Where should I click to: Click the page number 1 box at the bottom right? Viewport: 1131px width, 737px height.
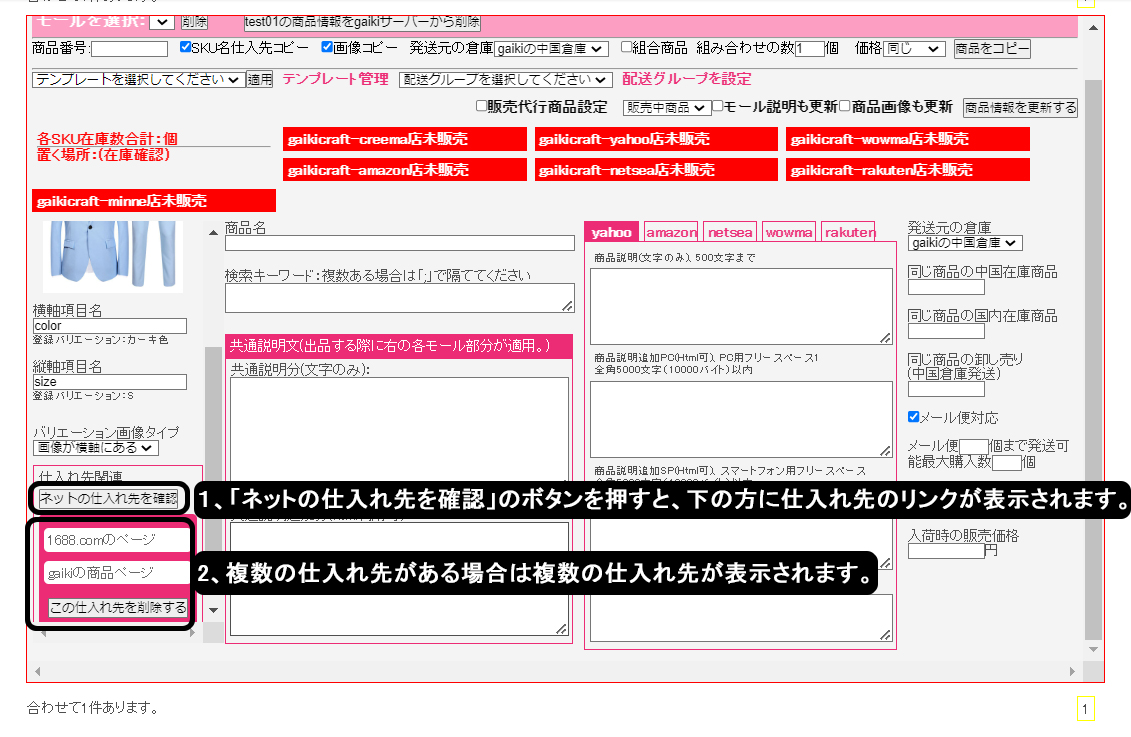[1085, 709]
